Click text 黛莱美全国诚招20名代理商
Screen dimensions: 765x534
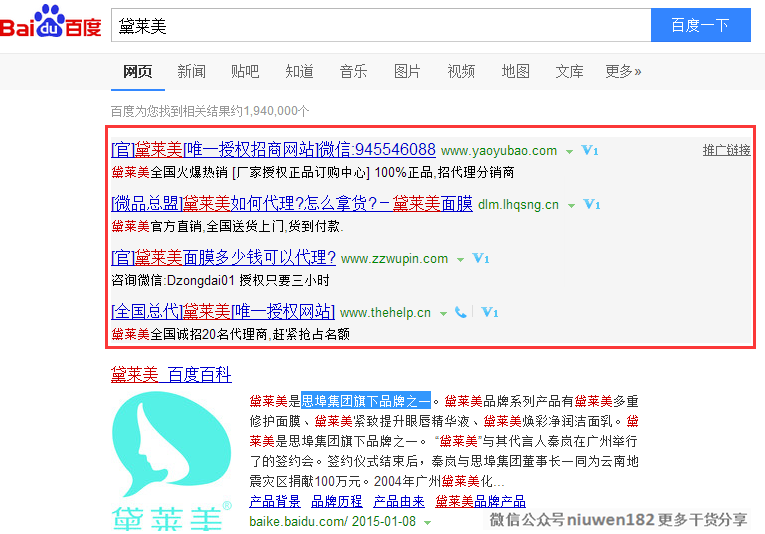click(x=189, y=334)
